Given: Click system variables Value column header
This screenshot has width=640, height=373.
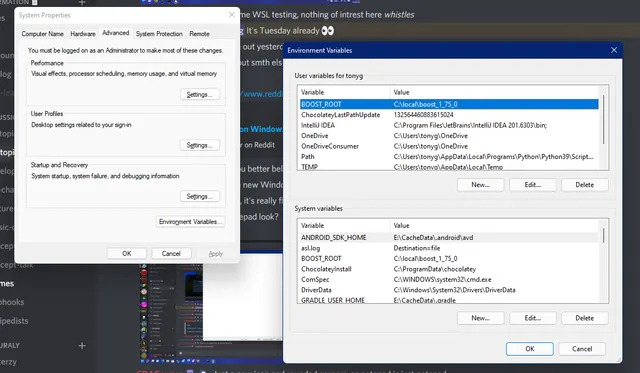Looking at the screenshot, I should pyautogui.click(x=494, y=225).
